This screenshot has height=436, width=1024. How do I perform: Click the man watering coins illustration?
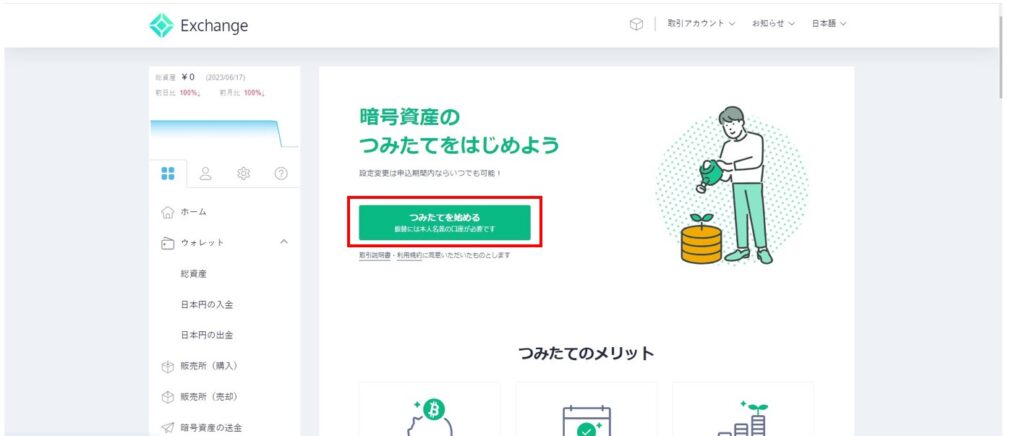pyautogui.click(x=732, y=185)
